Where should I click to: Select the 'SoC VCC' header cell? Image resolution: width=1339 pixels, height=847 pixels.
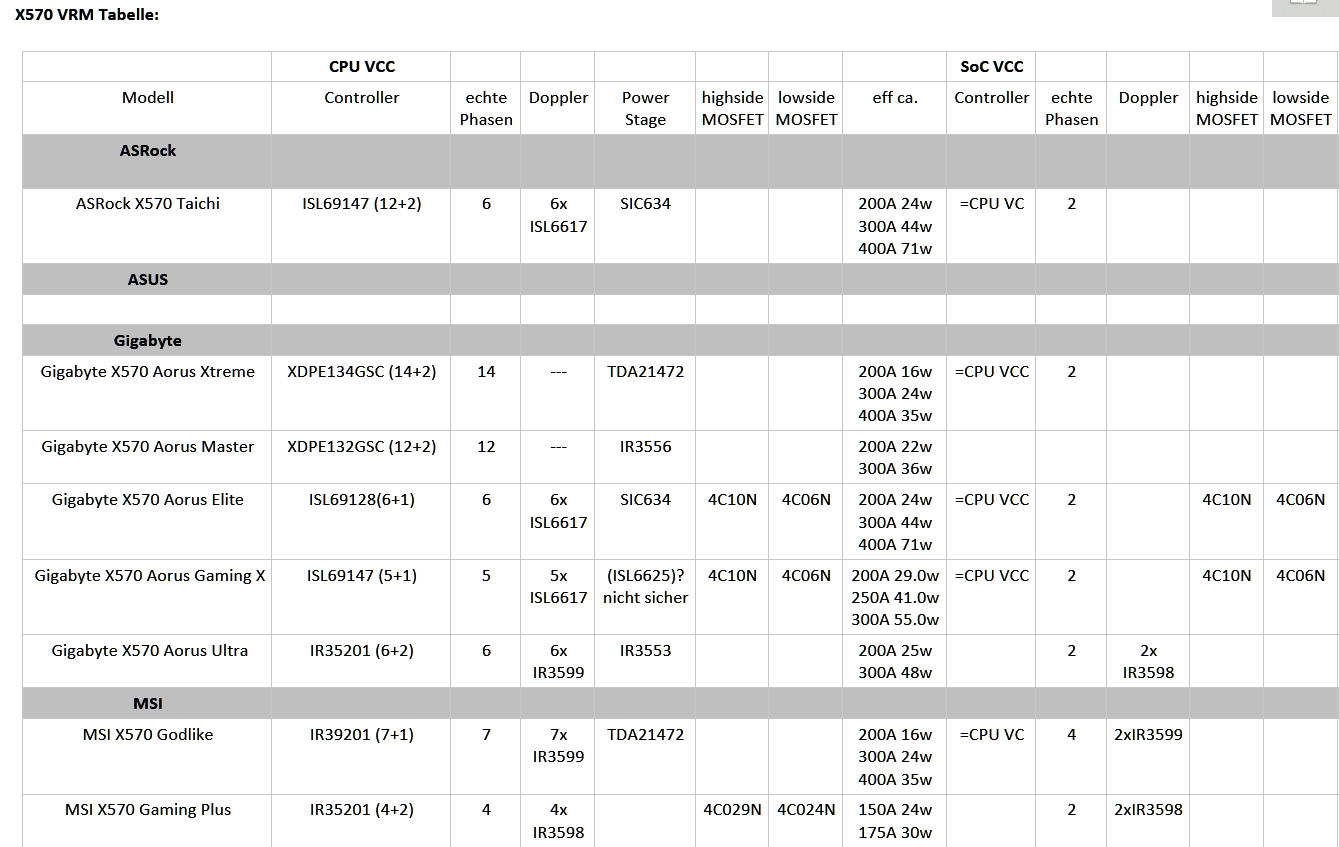click(991, 67)
